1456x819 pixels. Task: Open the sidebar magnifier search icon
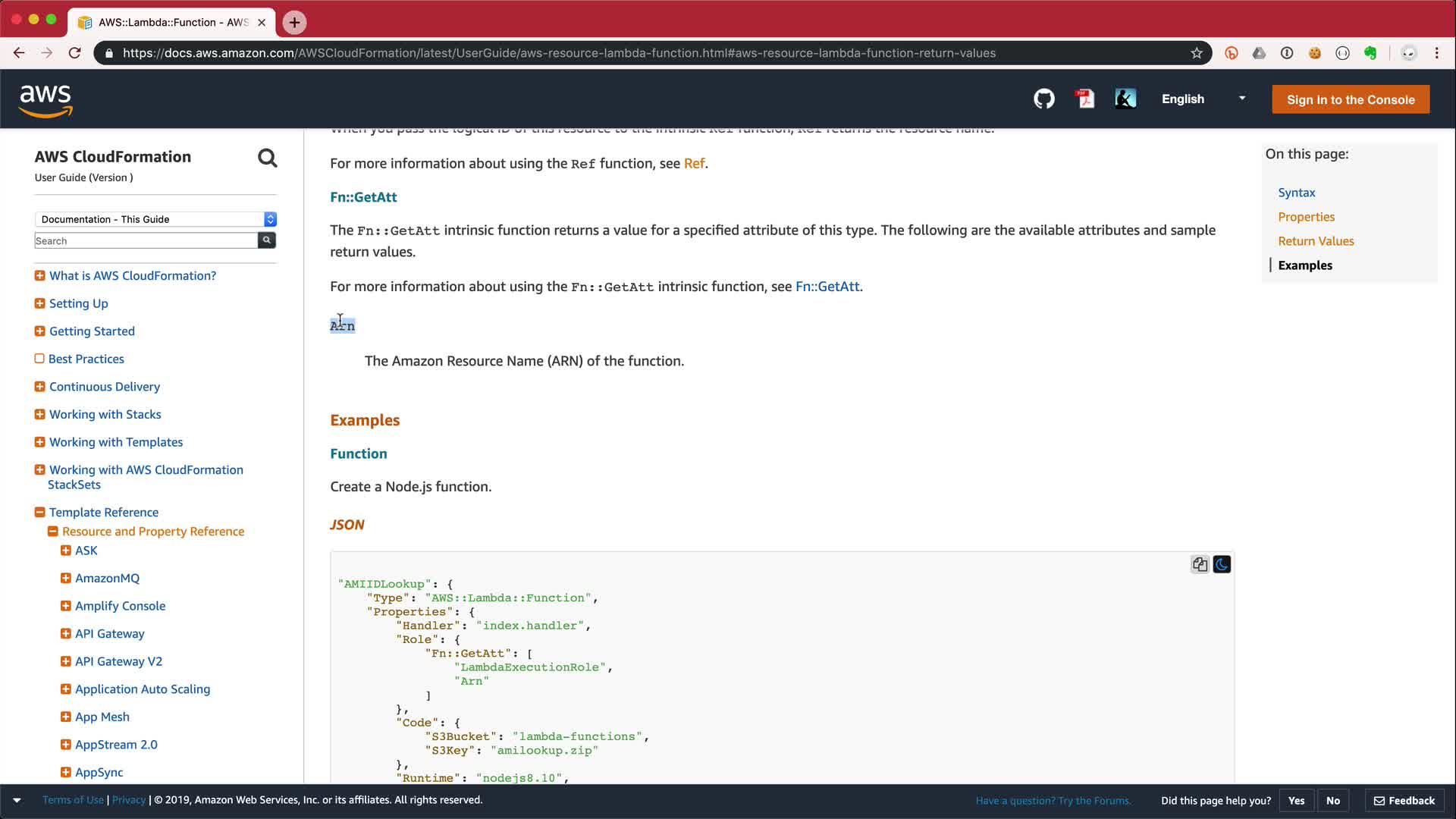point(267,158)
